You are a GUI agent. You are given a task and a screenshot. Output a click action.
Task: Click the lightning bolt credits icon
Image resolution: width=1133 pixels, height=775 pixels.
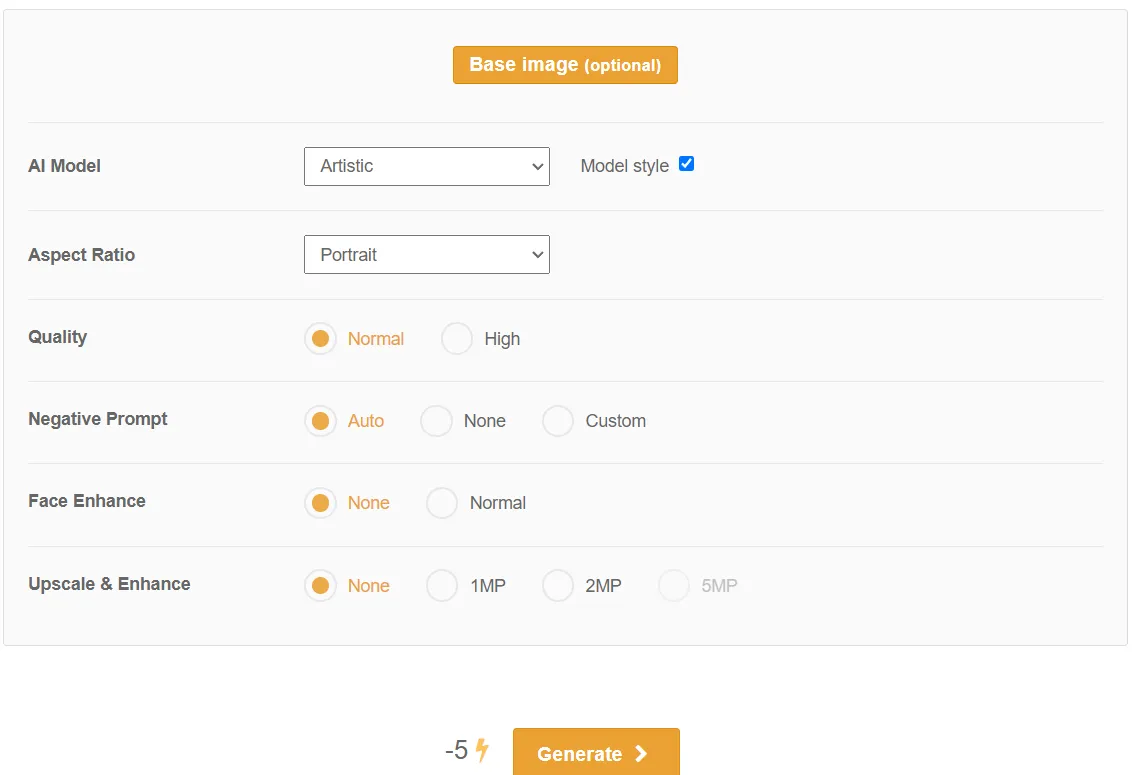[482, 750]
